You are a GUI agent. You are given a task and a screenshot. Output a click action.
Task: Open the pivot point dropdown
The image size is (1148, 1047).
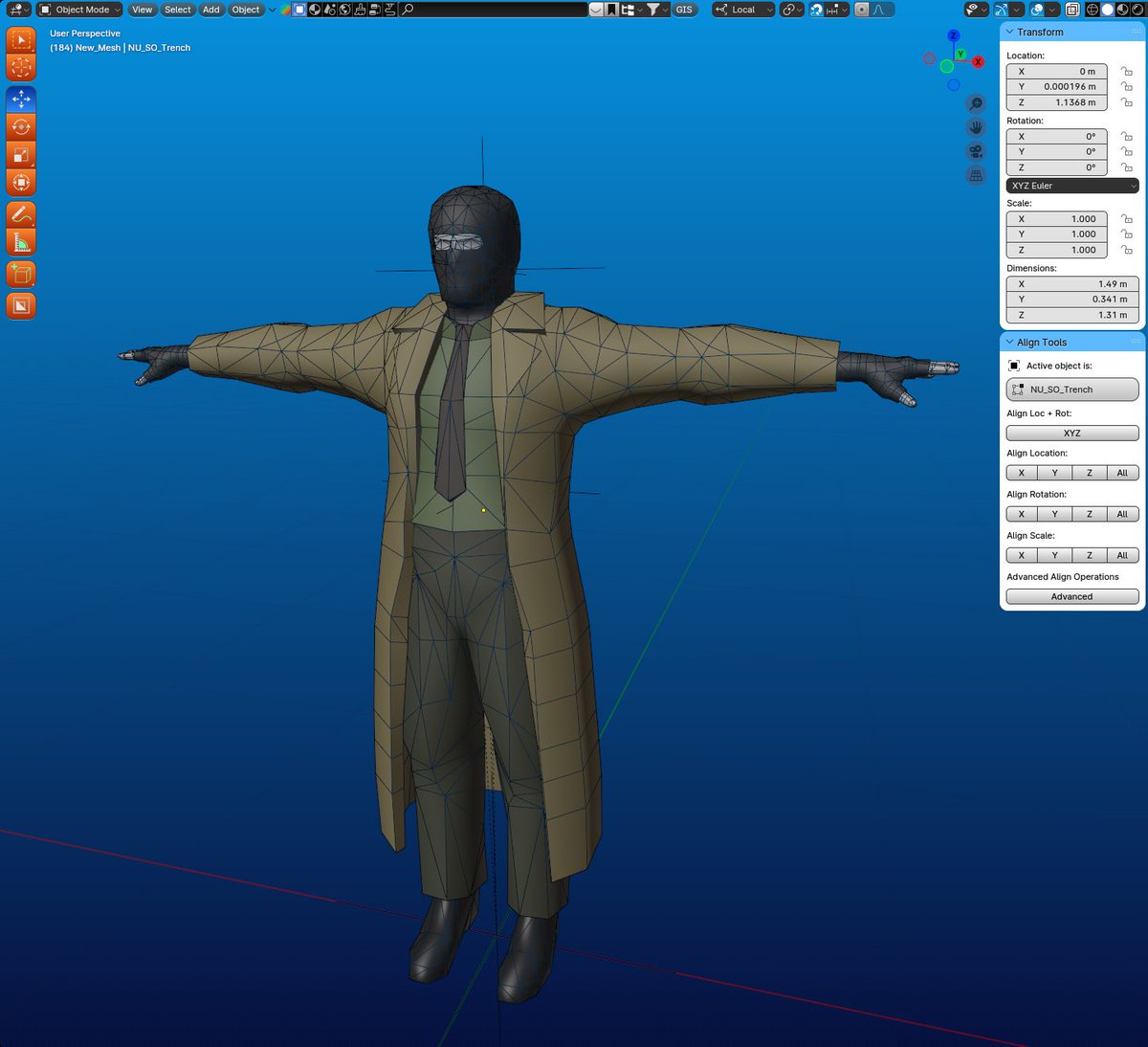[x=791, y=10]
